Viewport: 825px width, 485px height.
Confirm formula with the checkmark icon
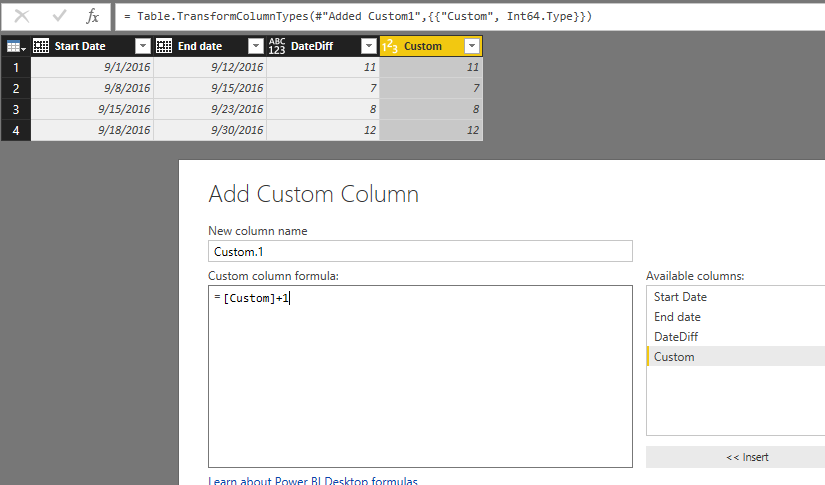point(59,16)
